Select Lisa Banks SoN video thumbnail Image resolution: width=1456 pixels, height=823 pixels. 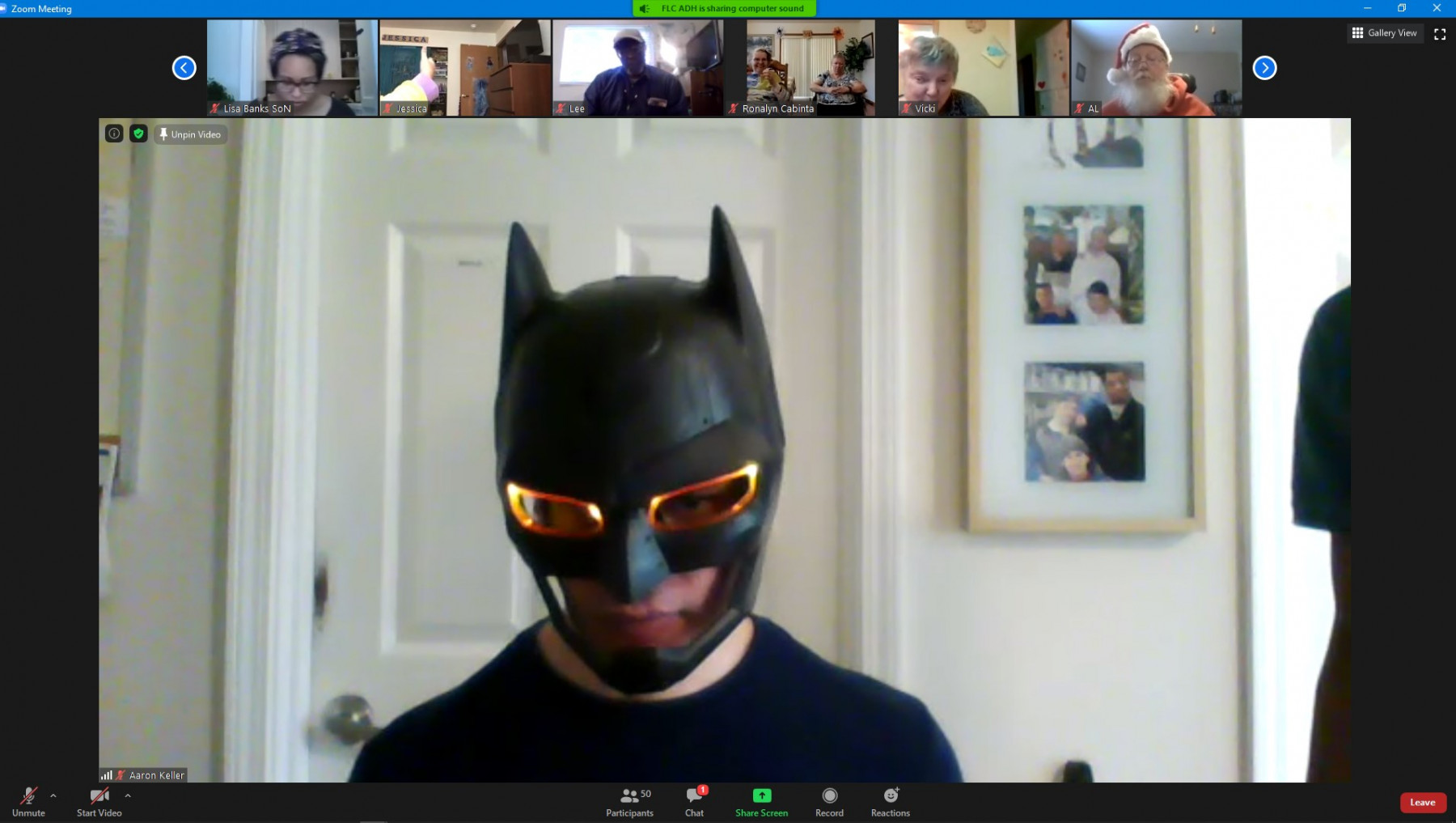pos(292,68)
